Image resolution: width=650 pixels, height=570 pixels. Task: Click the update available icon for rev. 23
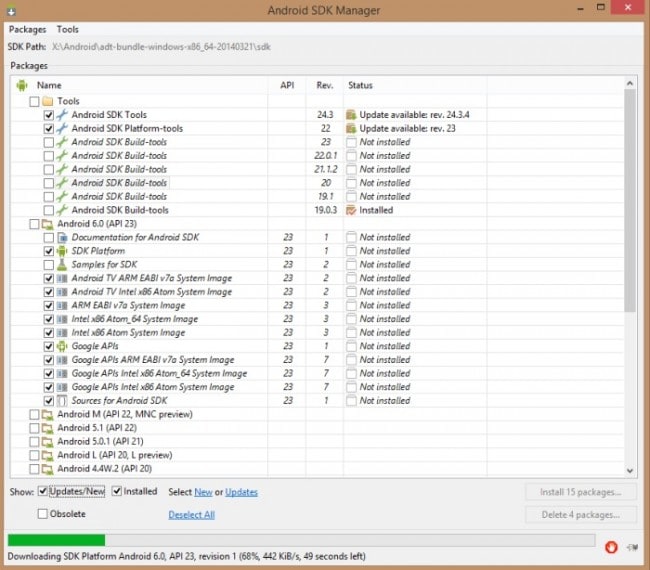tap(351, 129)
